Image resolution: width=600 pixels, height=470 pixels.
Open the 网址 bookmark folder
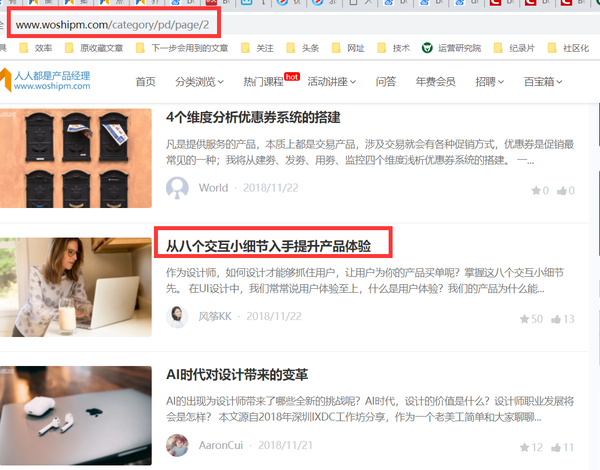(348, 48)
